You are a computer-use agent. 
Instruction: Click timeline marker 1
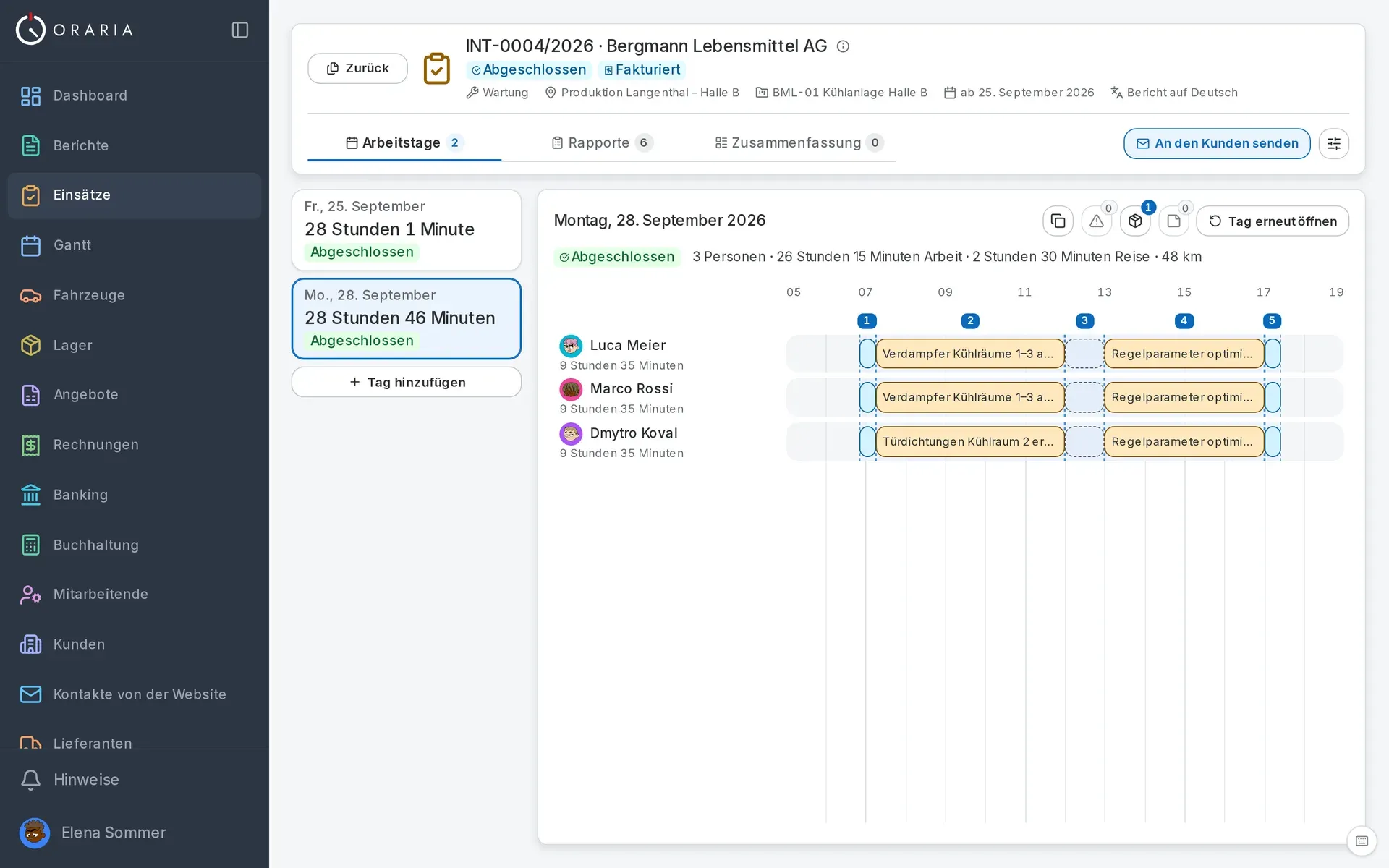tap(867, 320)
